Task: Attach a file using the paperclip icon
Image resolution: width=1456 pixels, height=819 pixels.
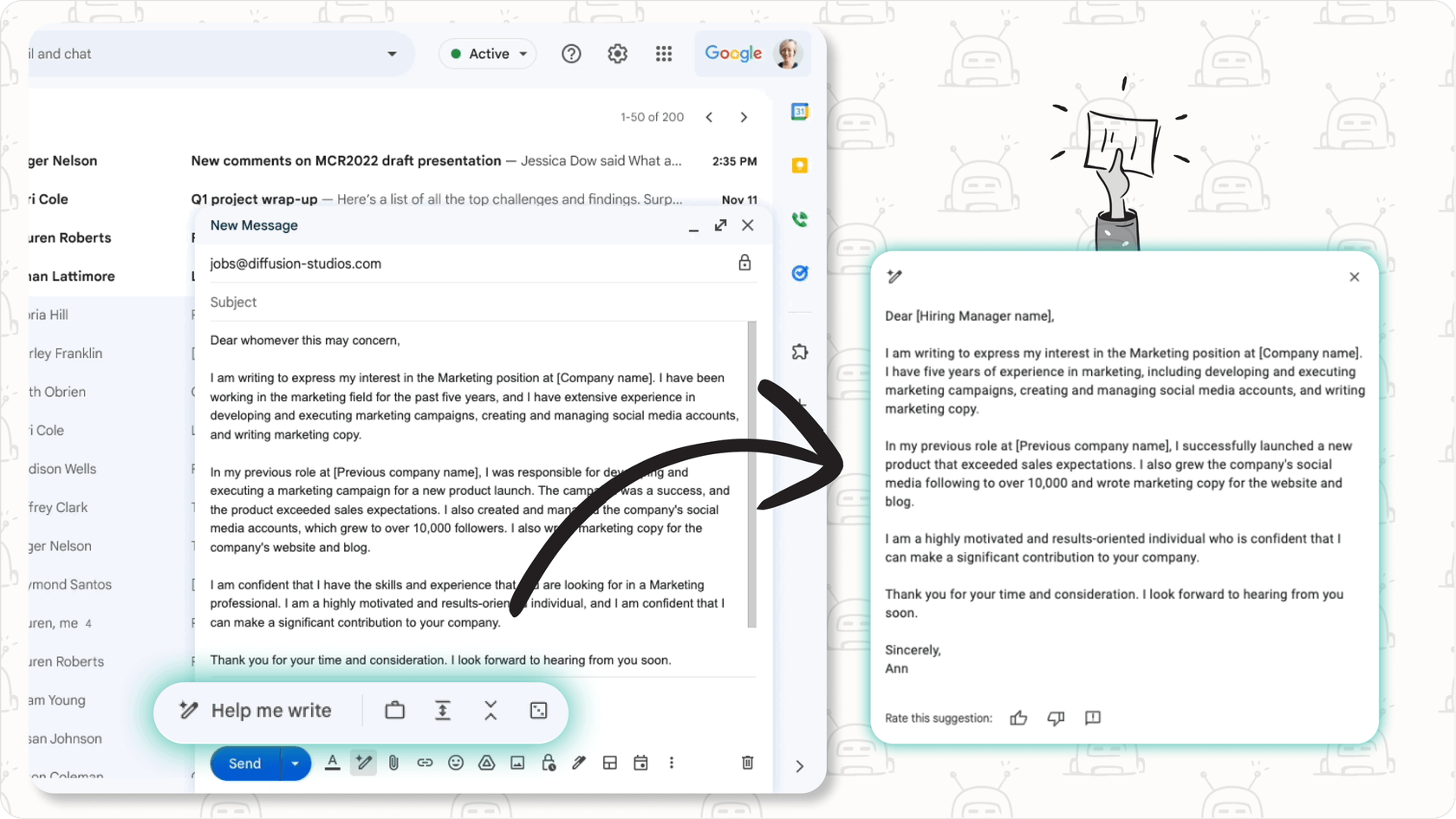Action: pos(394,763)
